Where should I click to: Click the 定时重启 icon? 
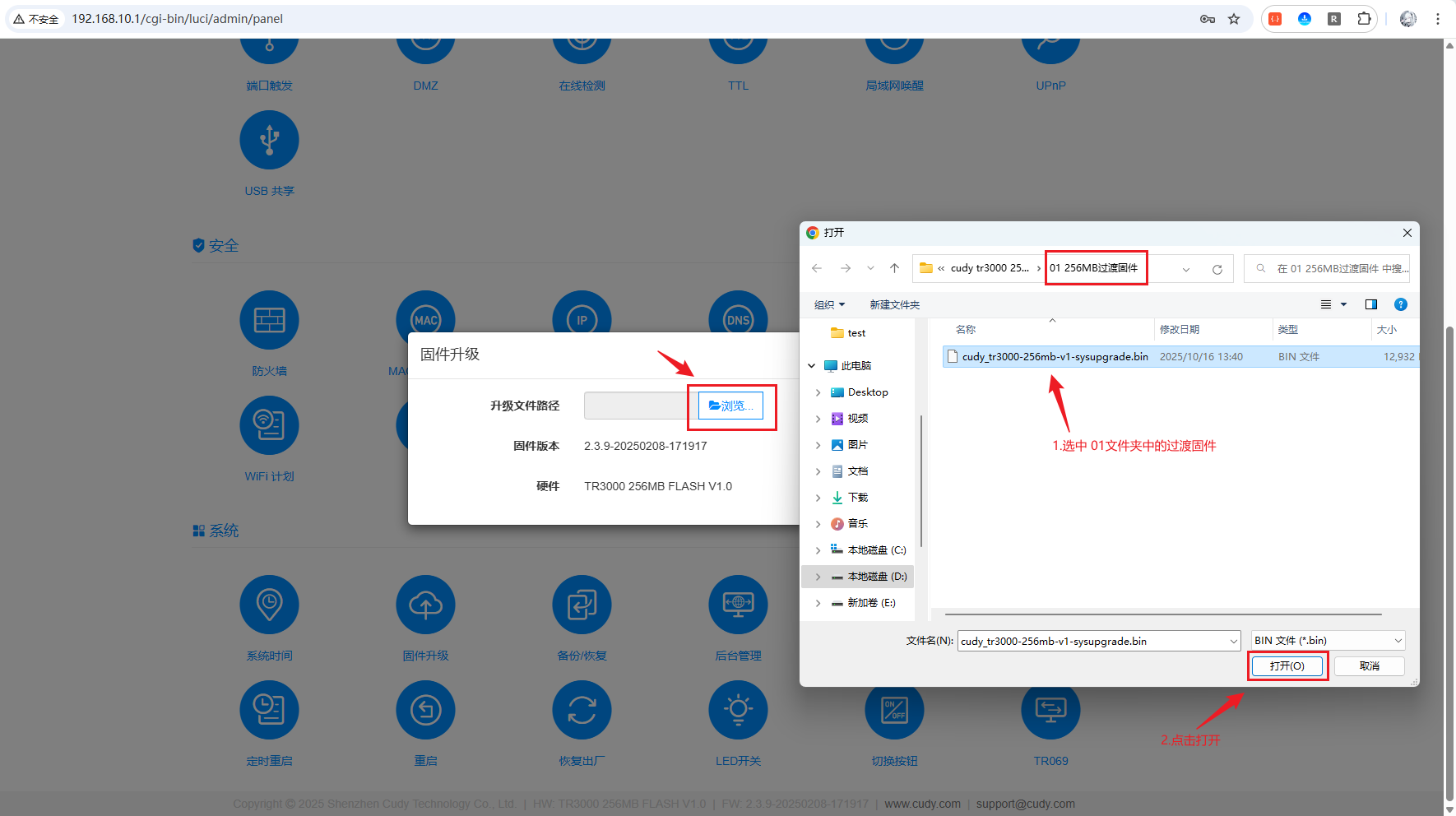click(269, 710)
